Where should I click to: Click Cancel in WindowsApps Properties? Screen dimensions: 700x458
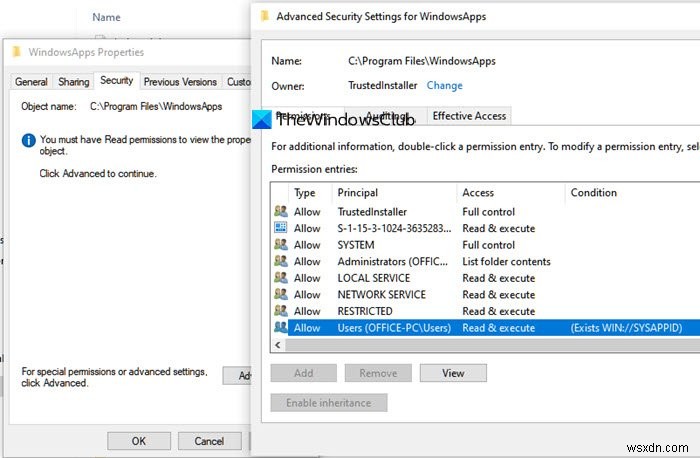(x=209, y=441)
